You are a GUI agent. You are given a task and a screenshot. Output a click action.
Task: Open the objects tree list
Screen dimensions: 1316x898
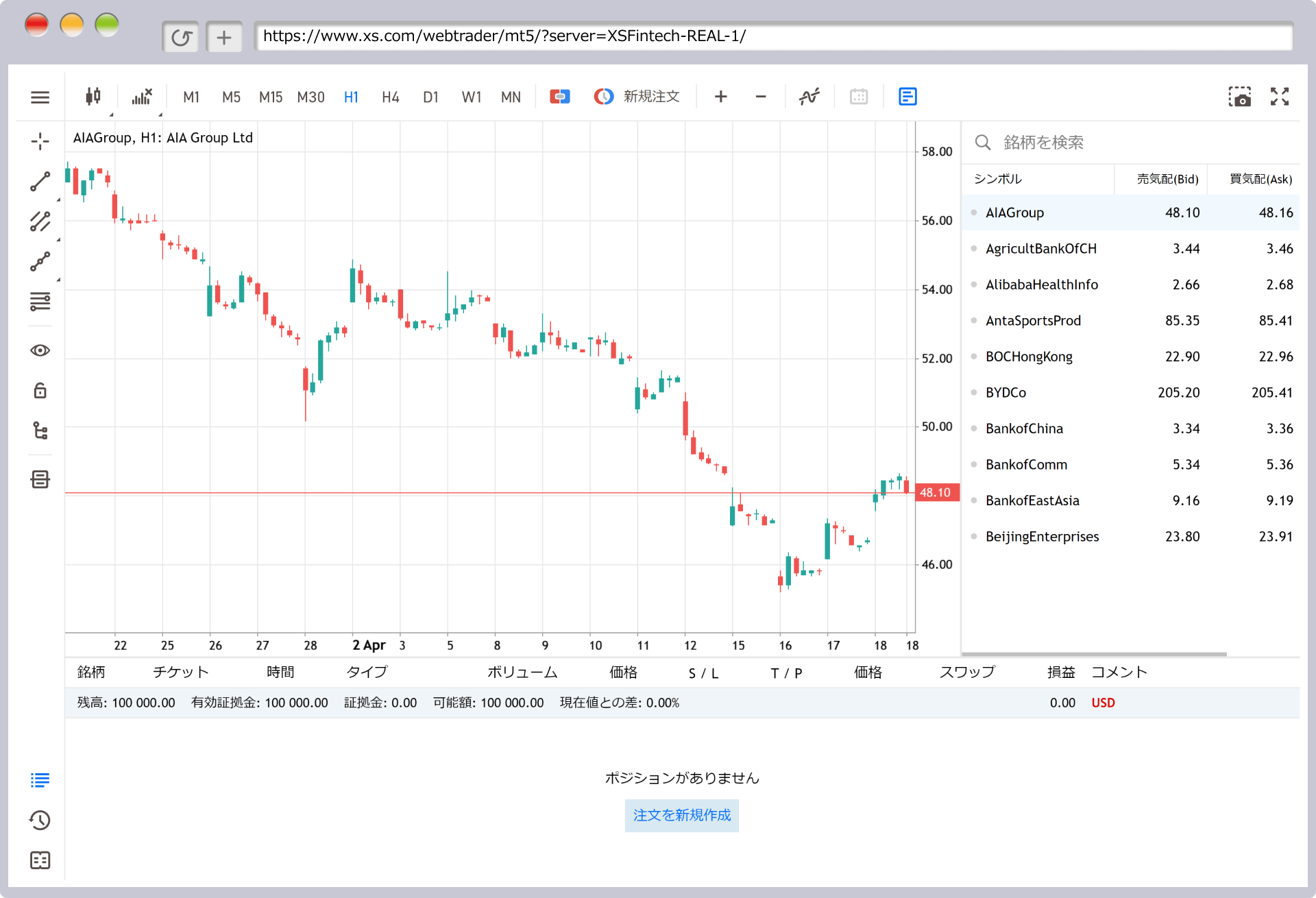40,430
